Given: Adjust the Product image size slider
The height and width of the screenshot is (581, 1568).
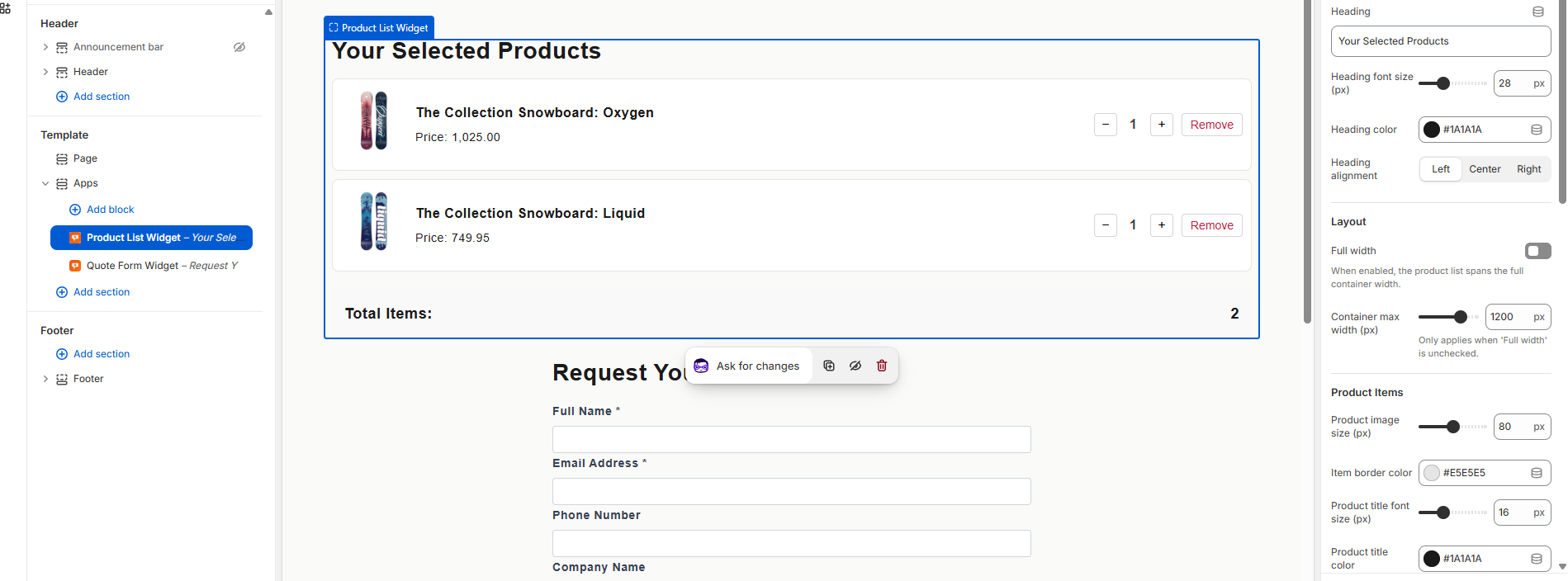Looking at the screenshot, I should (1453, 427).
